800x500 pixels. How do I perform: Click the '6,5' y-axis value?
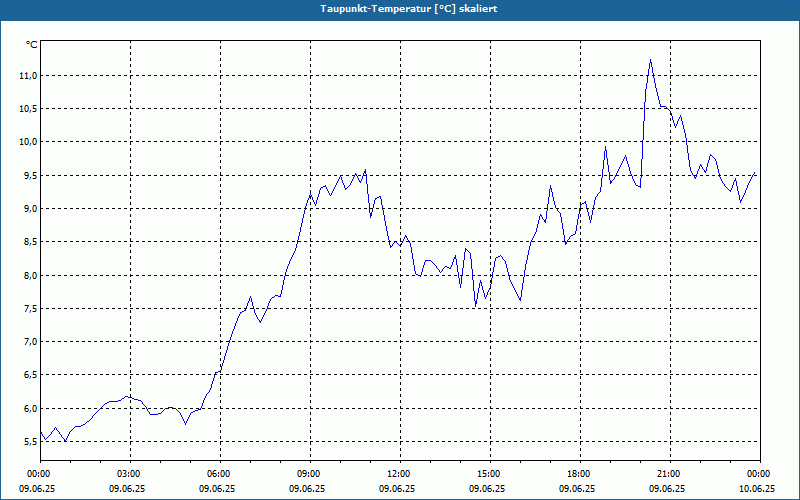tap(30, 375)
